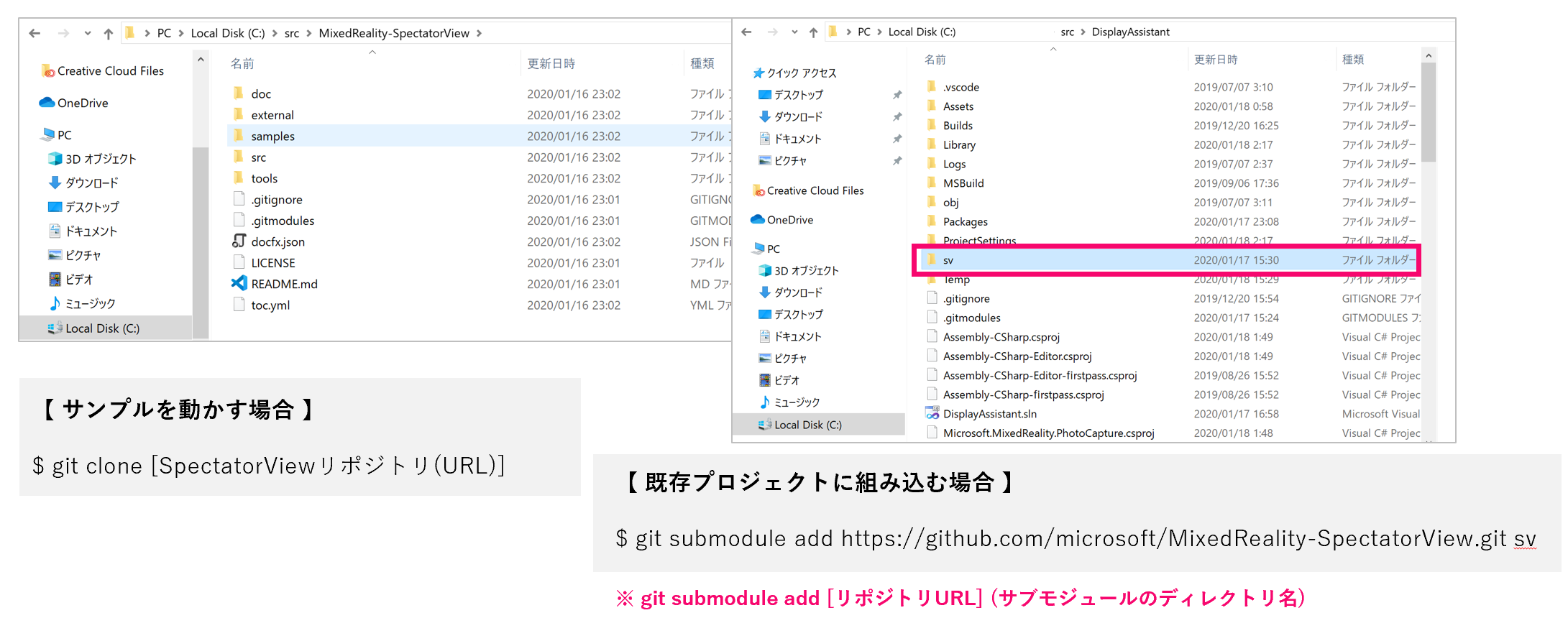Select PC node in left window sidebar
This screenshot has height=618, width=1568.
click(57, 134)
